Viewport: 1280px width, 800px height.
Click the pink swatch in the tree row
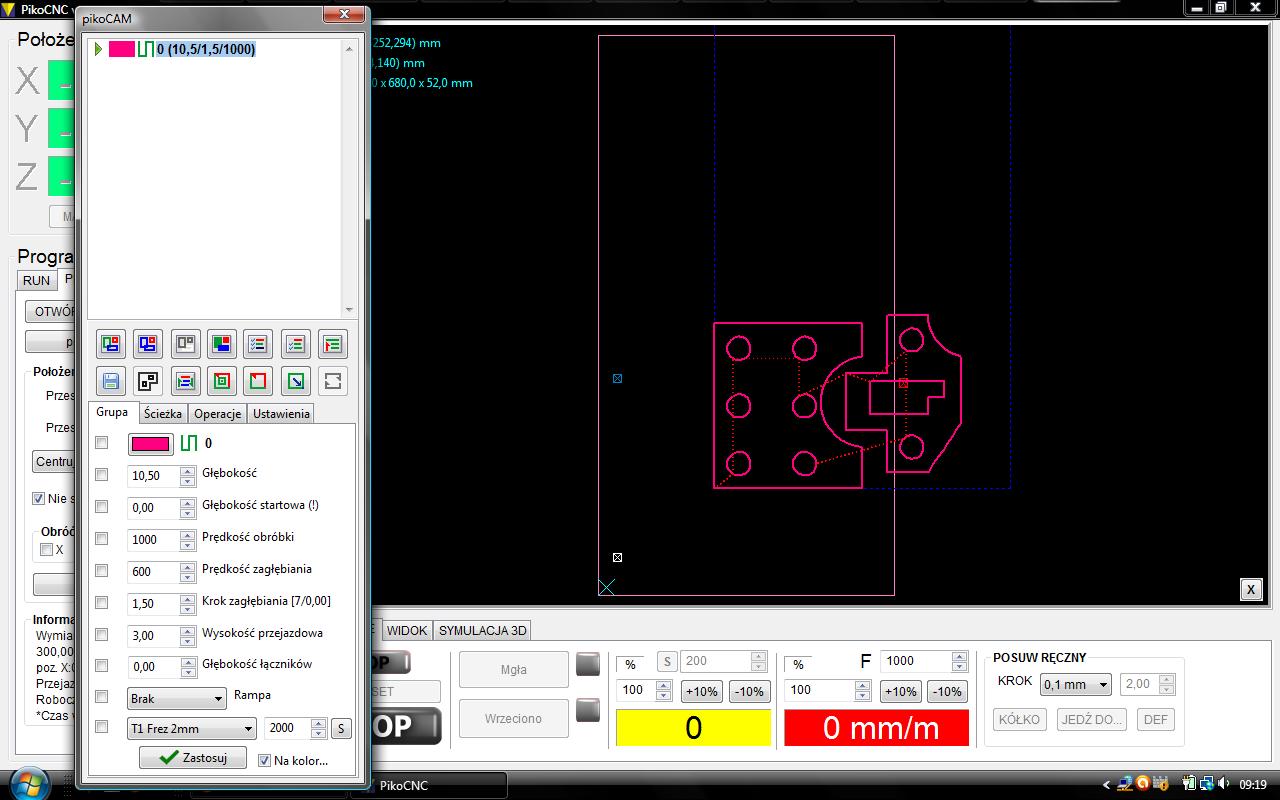[122, 49]
